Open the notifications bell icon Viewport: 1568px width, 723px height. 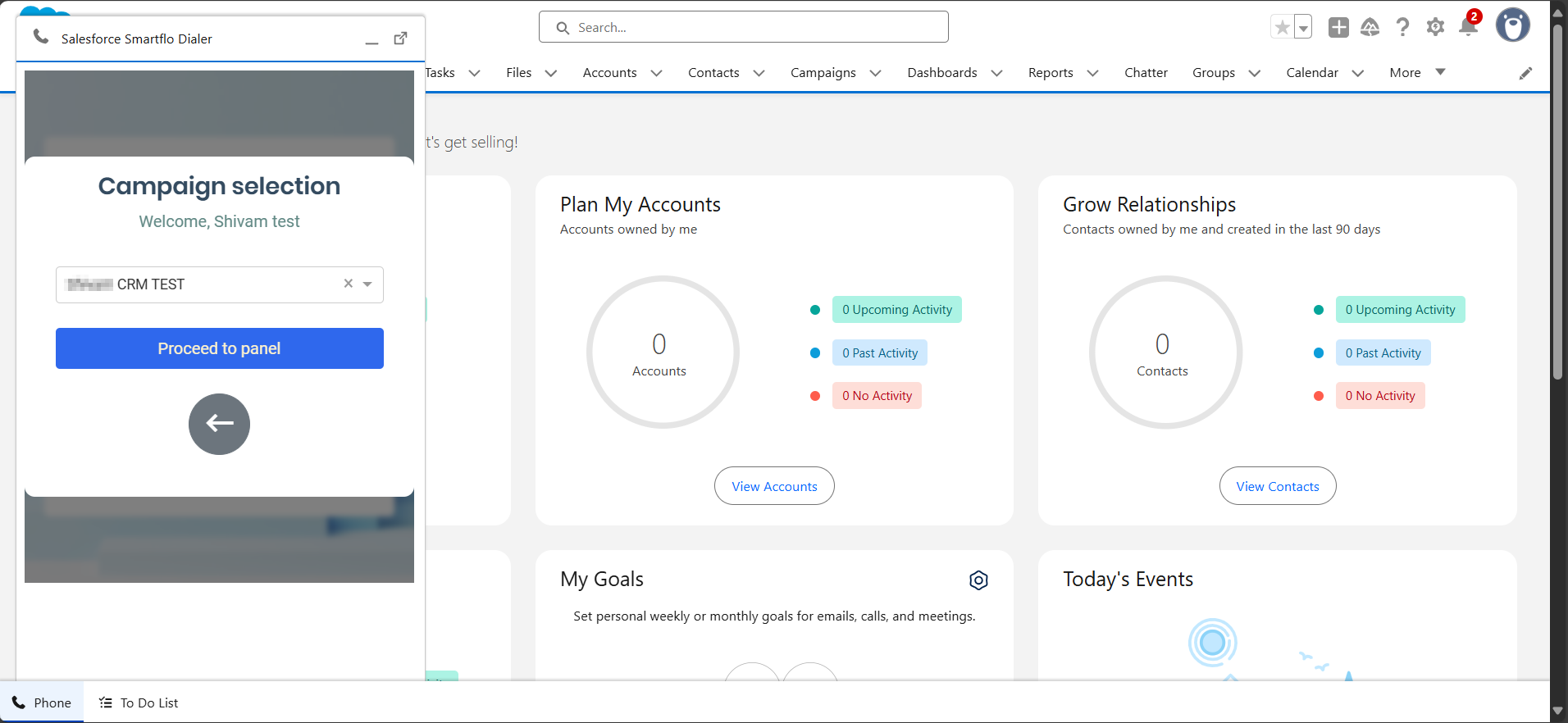pos(1468,27)
